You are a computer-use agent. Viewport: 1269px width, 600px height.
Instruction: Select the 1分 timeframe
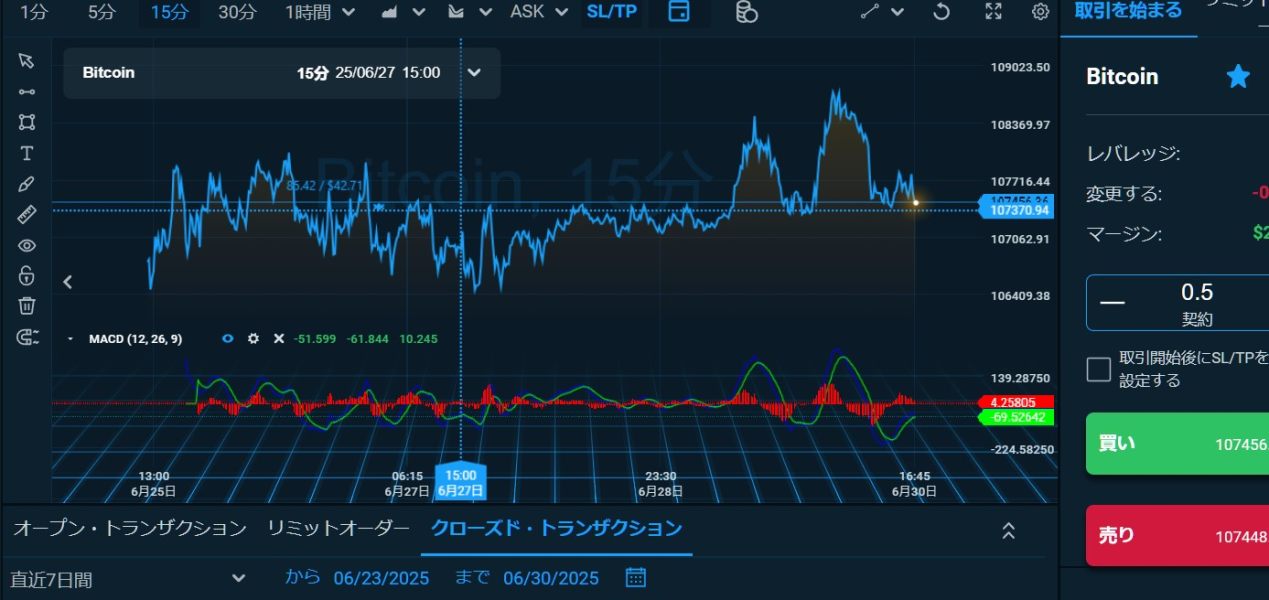point(33,12)
